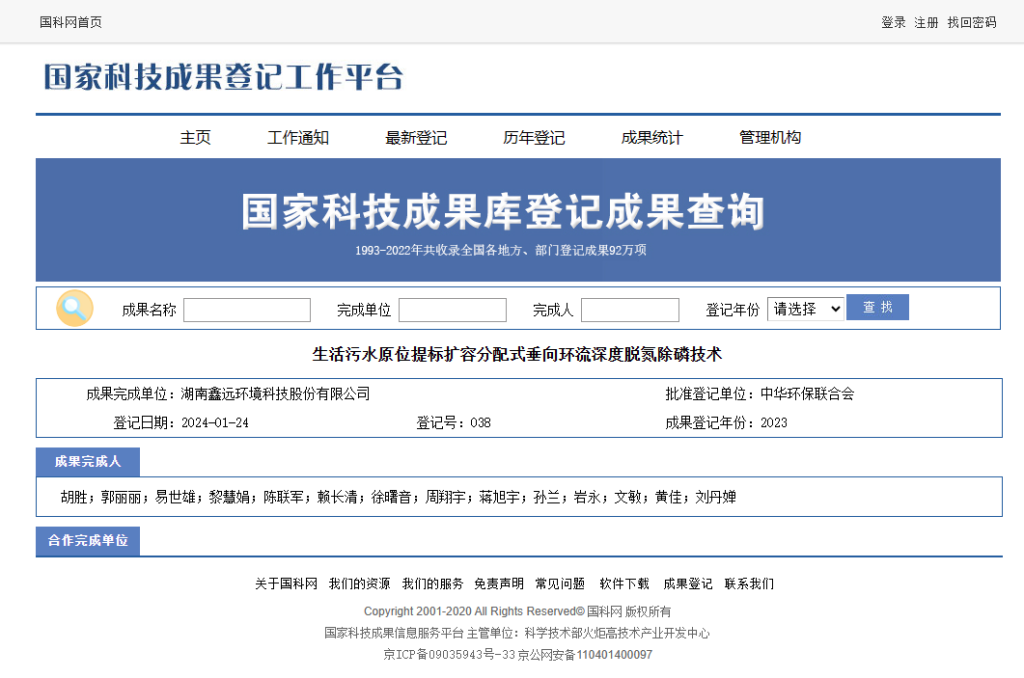Viewport: 1024px width, 678px height.
Task: Click the 京公网安备110401400097 text
Action: coord(585,655)
